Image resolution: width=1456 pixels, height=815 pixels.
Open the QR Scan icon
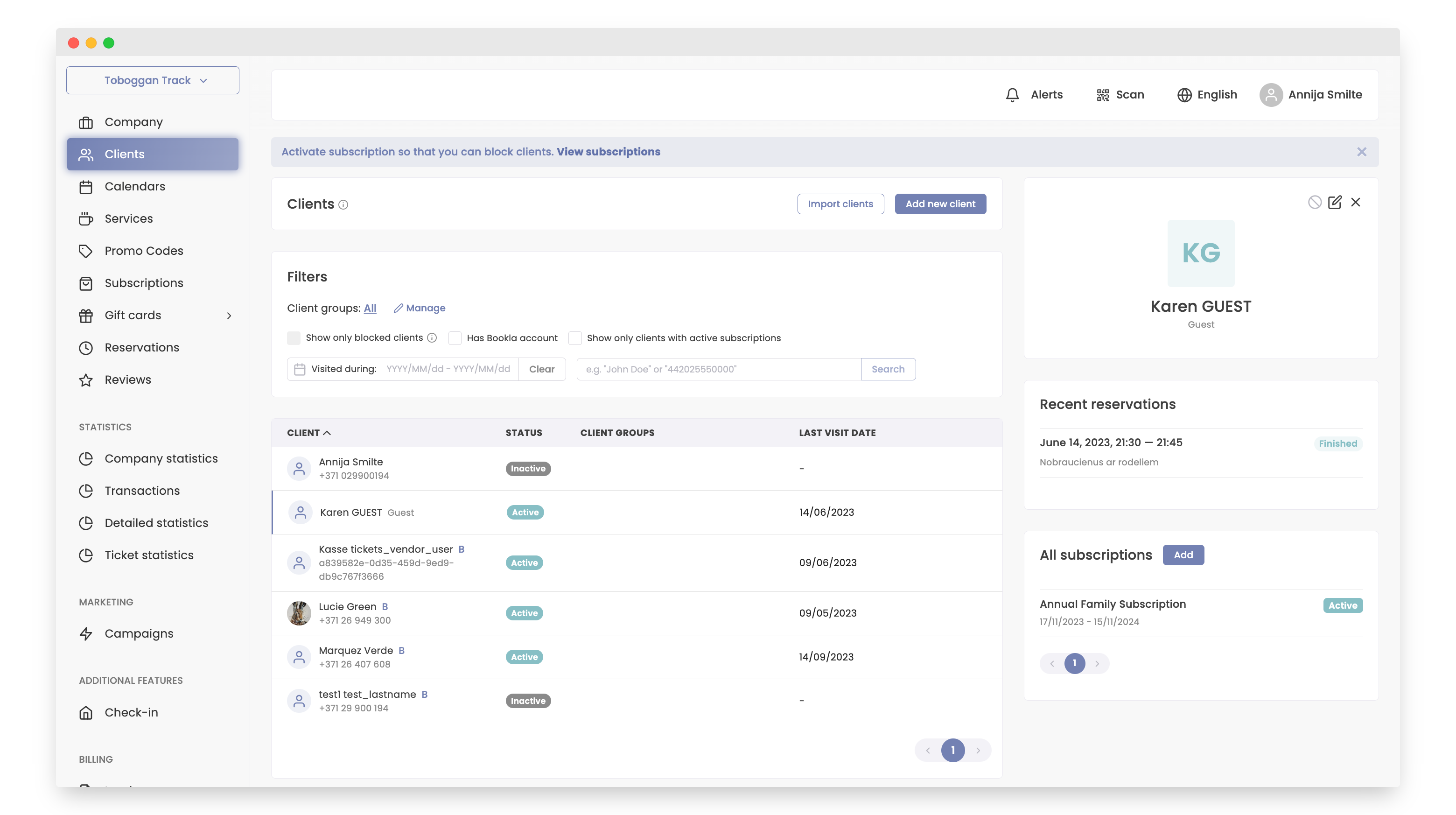coord(1102,94)
